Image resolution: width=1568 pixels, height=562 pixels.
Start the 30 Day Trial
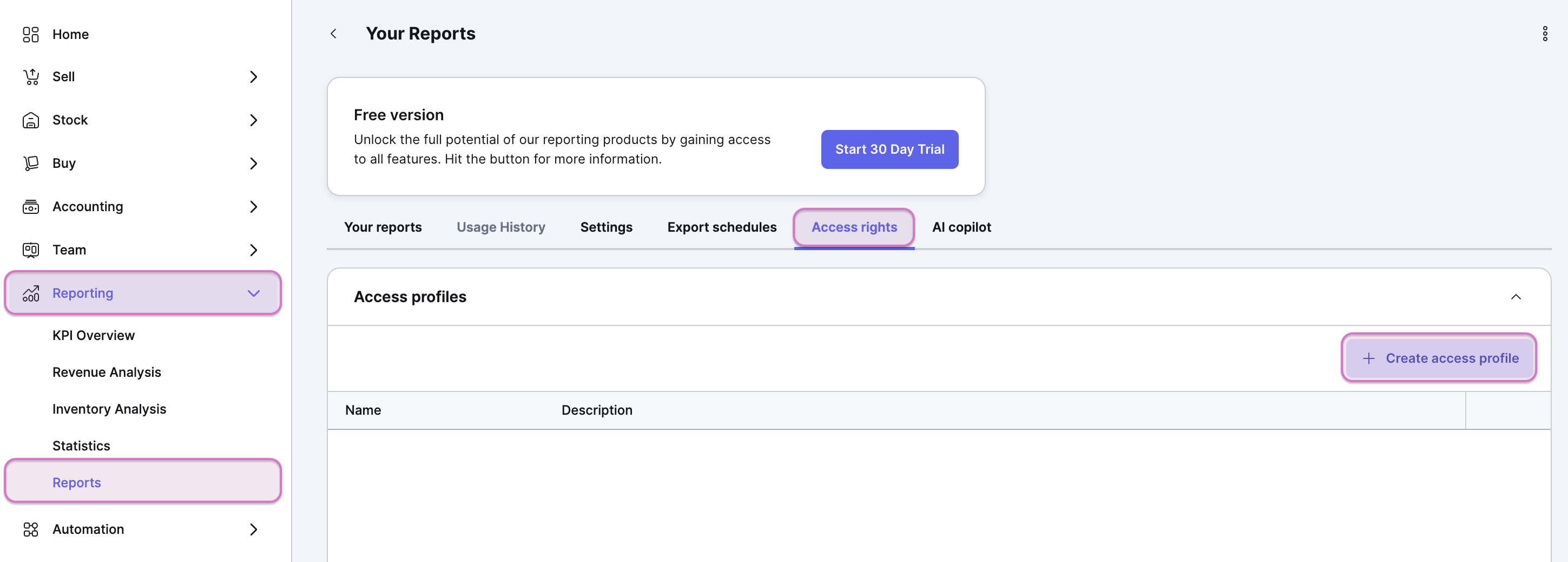[888, 149]
